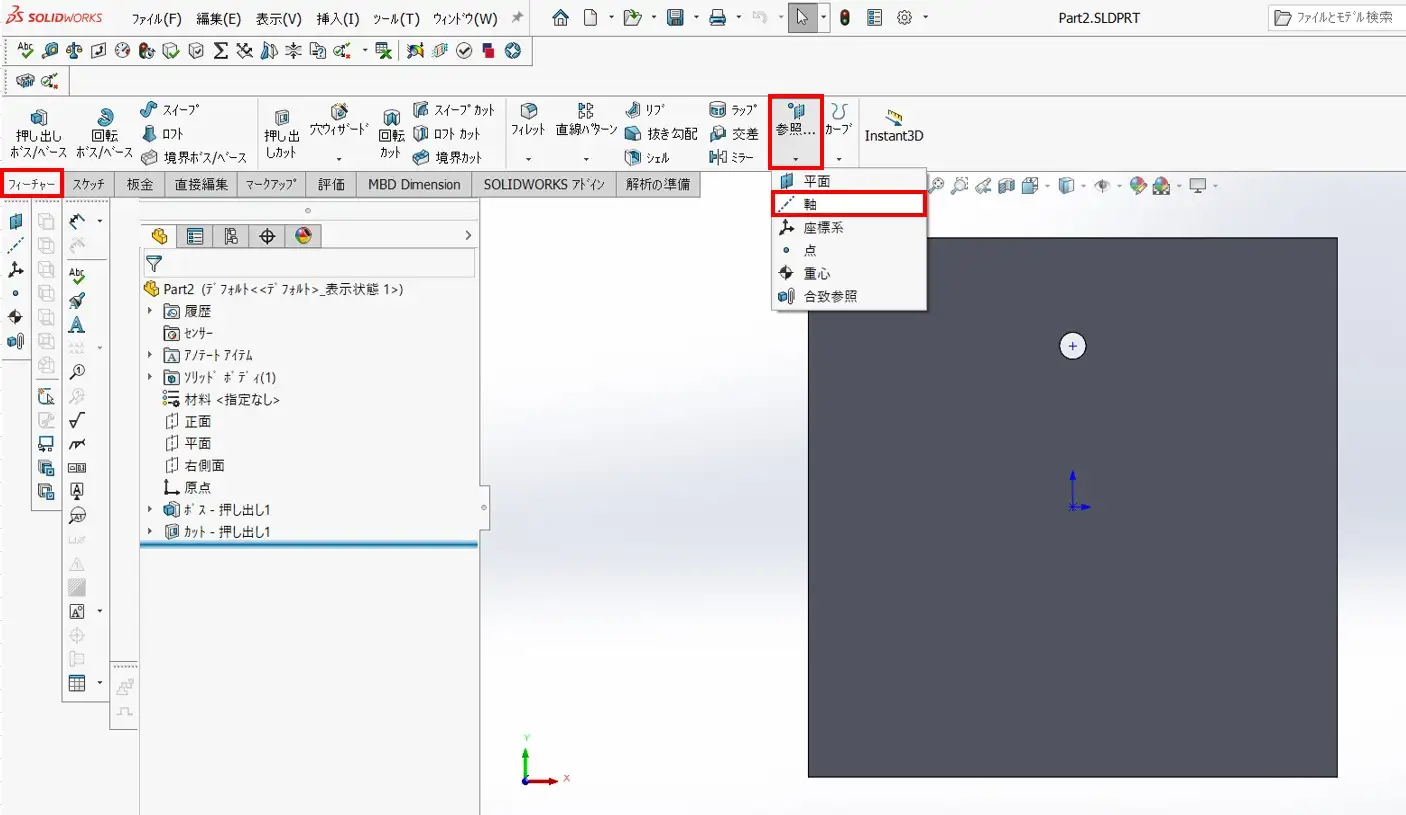Viewport: 1406px width, 815px height.
Task: Expand the ボス-押し出し1 feature node
Action: (150, 510)
